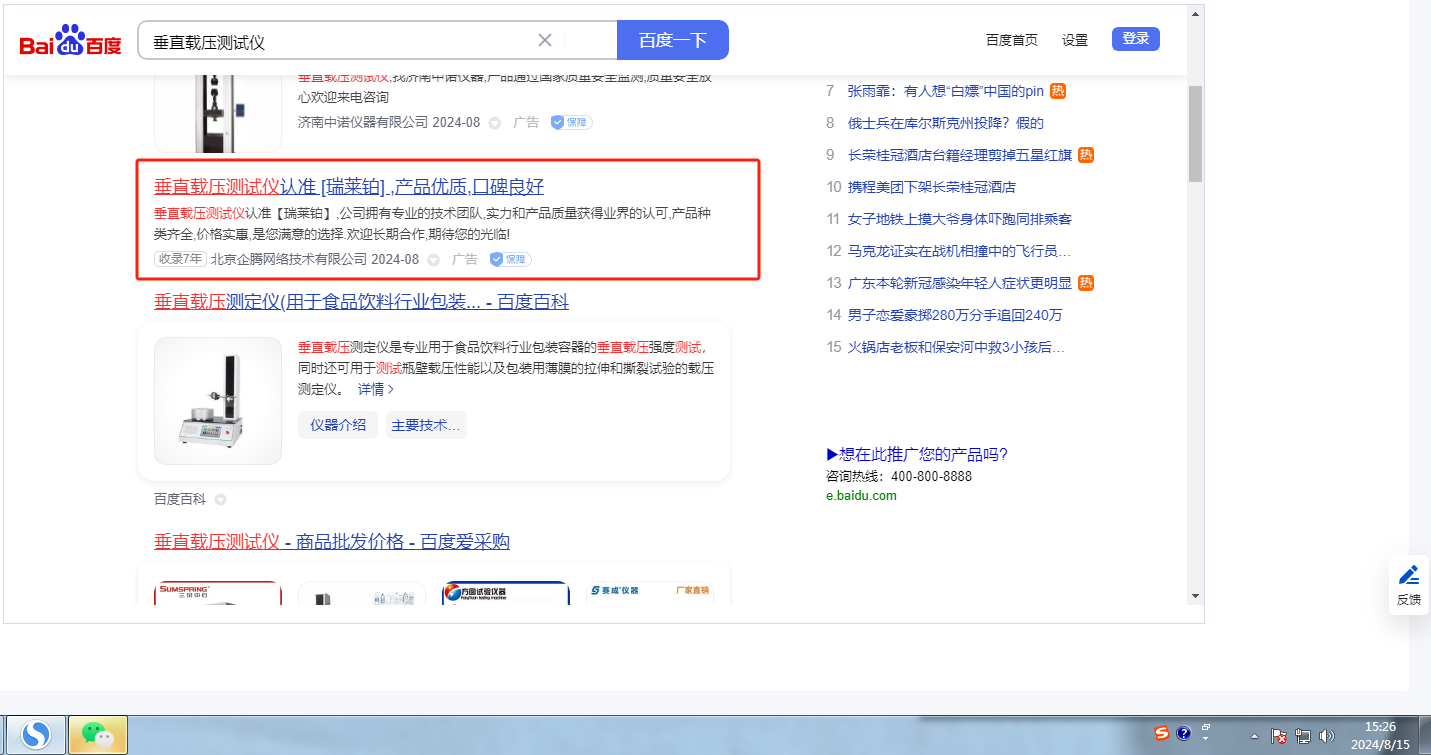Click the 保障 shield badge in highlighted ad
The height and width of the screenshot is (755, 1431).
click(510, 259)
